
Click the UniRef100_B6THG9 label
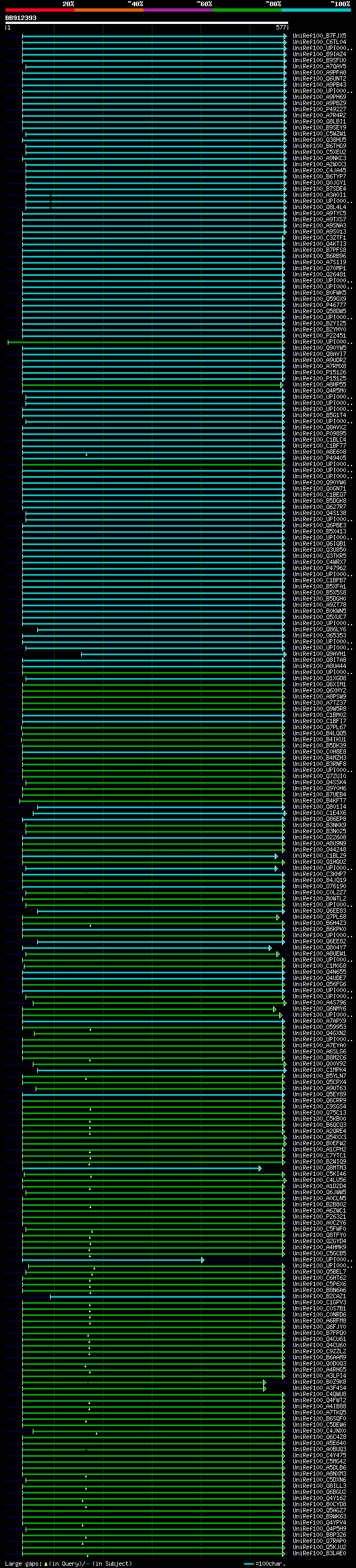319,146
